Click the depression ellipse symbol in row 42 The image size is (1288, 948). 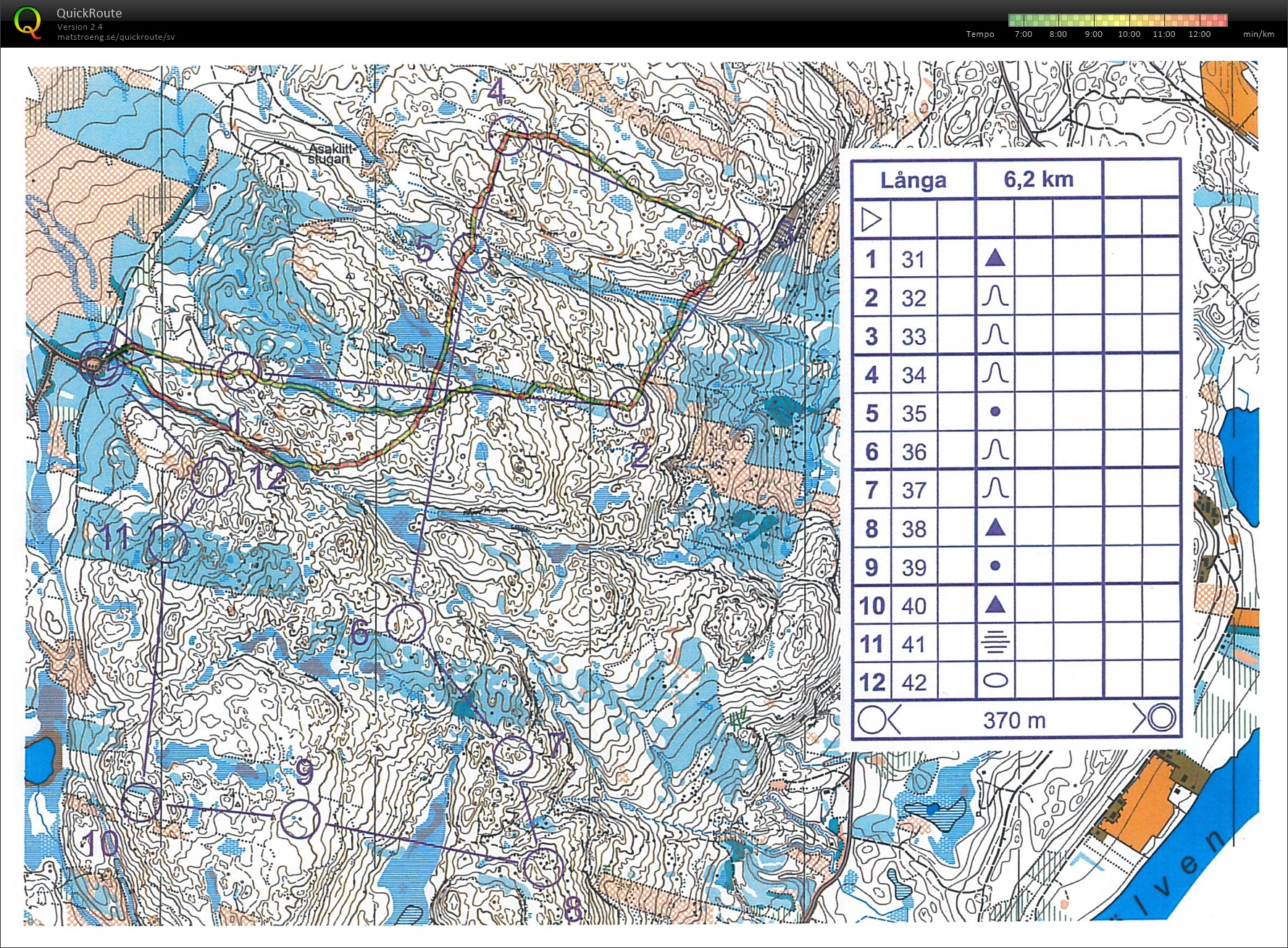pos(995,681)
